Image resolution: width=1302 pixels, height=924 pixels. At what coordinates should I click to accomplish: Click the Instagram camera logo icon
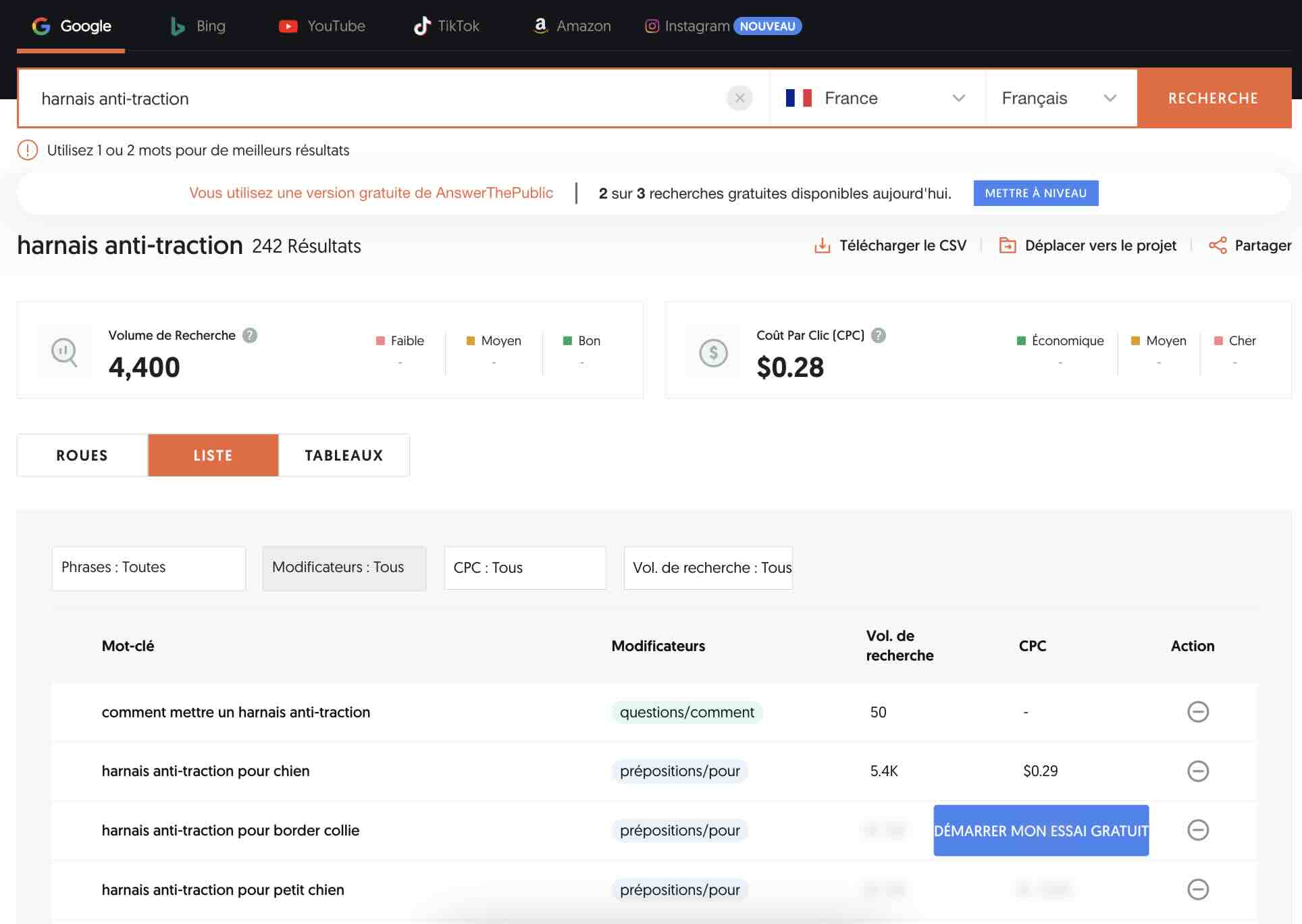[652, 26]
